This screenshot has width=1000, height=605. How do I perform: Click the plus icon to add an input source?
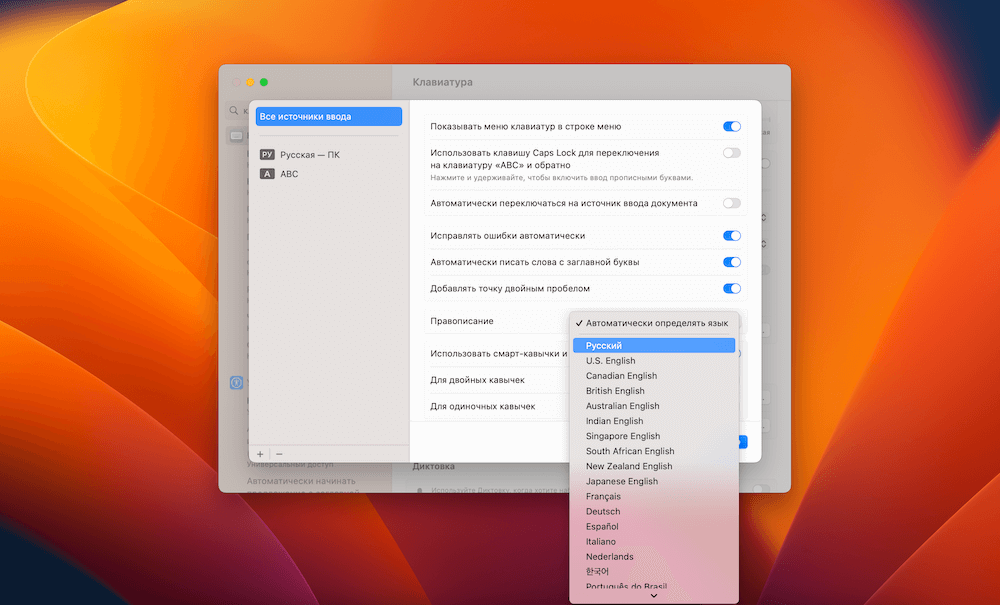pos(259,453)
